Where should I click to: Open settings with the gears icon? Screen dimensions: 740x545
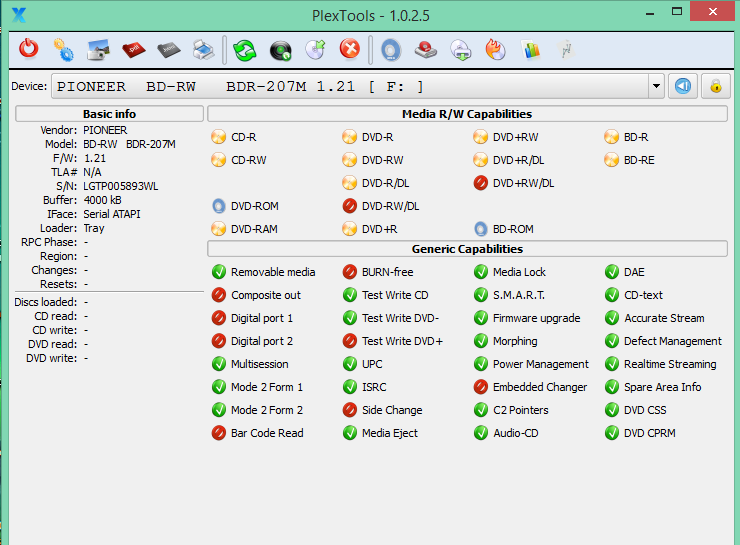coord(63,50)
